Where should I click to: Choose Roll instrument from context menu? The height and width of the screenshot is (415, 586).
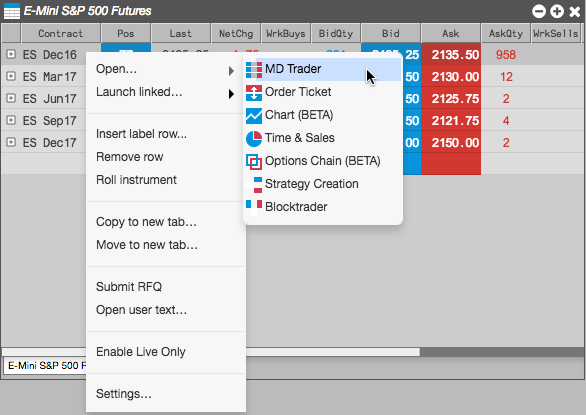(x=136, y=180)
